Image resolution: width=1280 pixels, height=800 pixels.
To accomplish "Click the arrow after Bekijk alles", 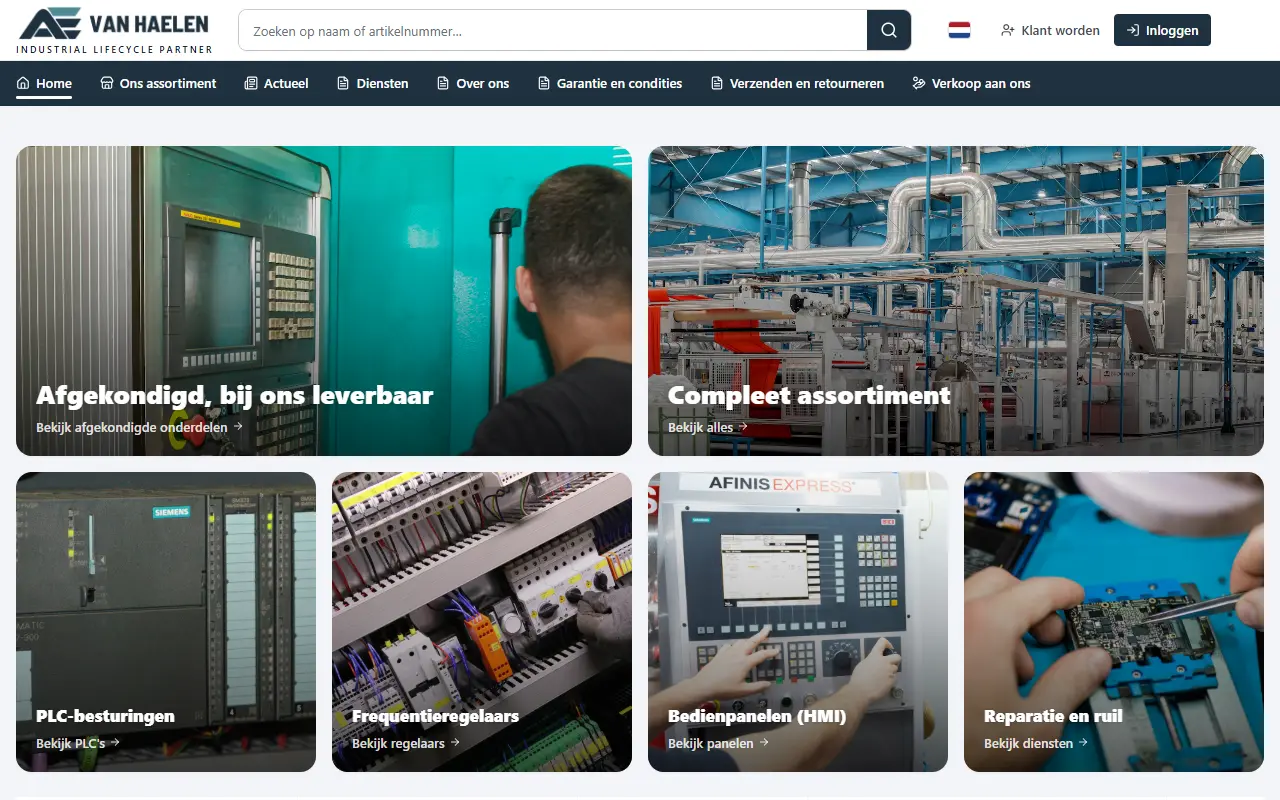I will pyautogui.click(x=743, y=427).
